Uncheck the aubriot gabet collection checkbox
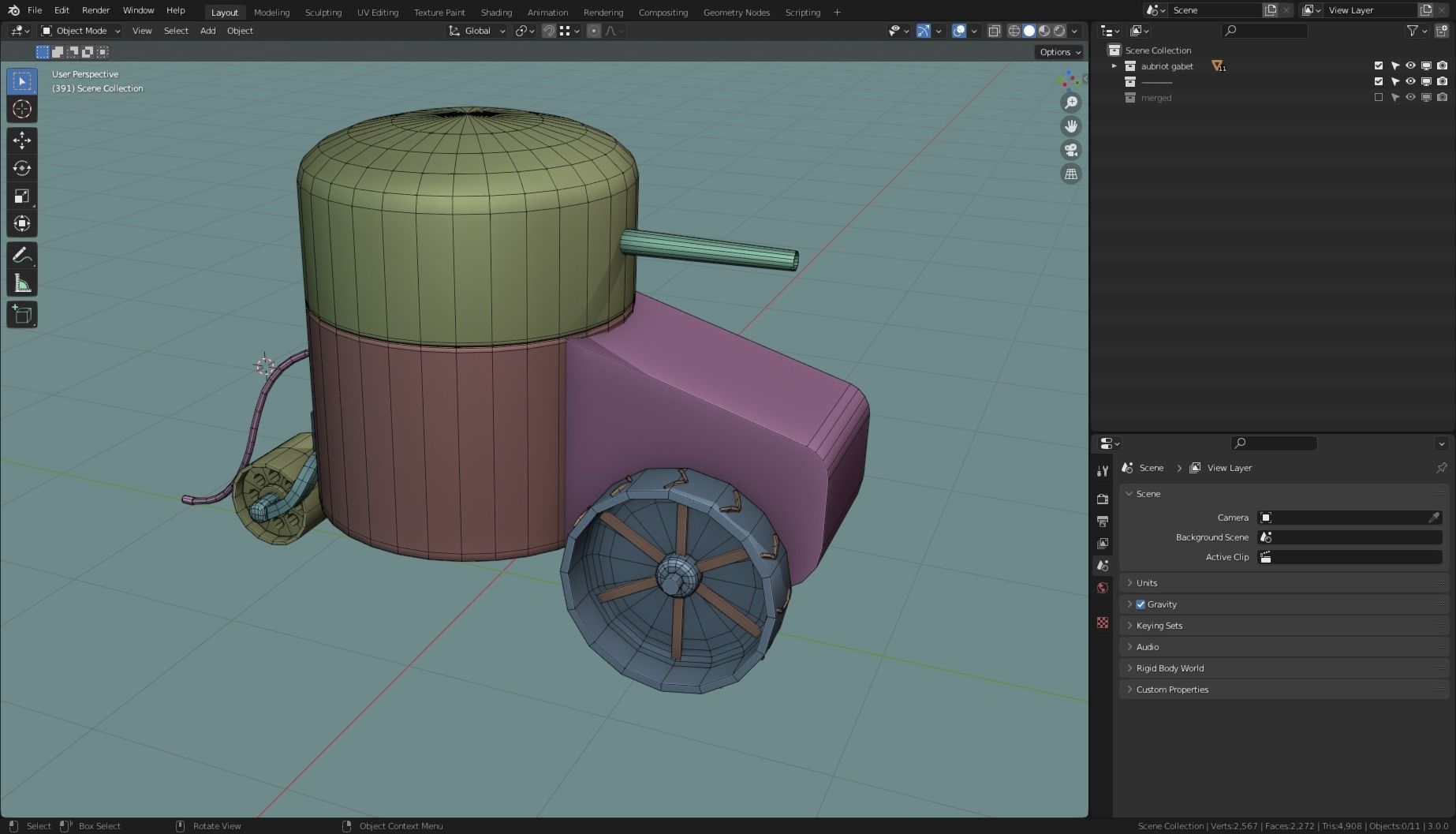The width and height of the screenshot is (1456, 834). coord(1379,65)
